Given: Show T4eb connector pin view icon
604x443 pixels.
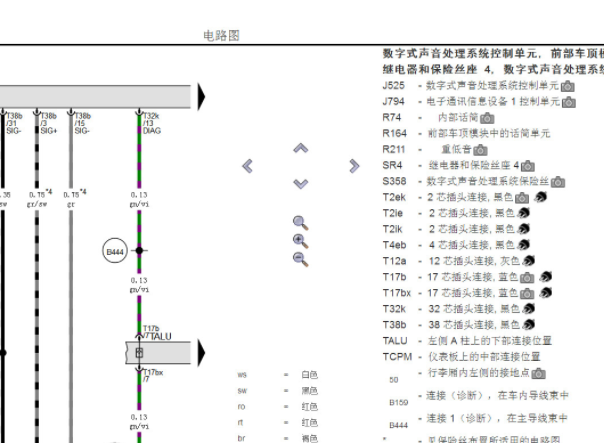Looking at the screenshot, I should point(523,245).
